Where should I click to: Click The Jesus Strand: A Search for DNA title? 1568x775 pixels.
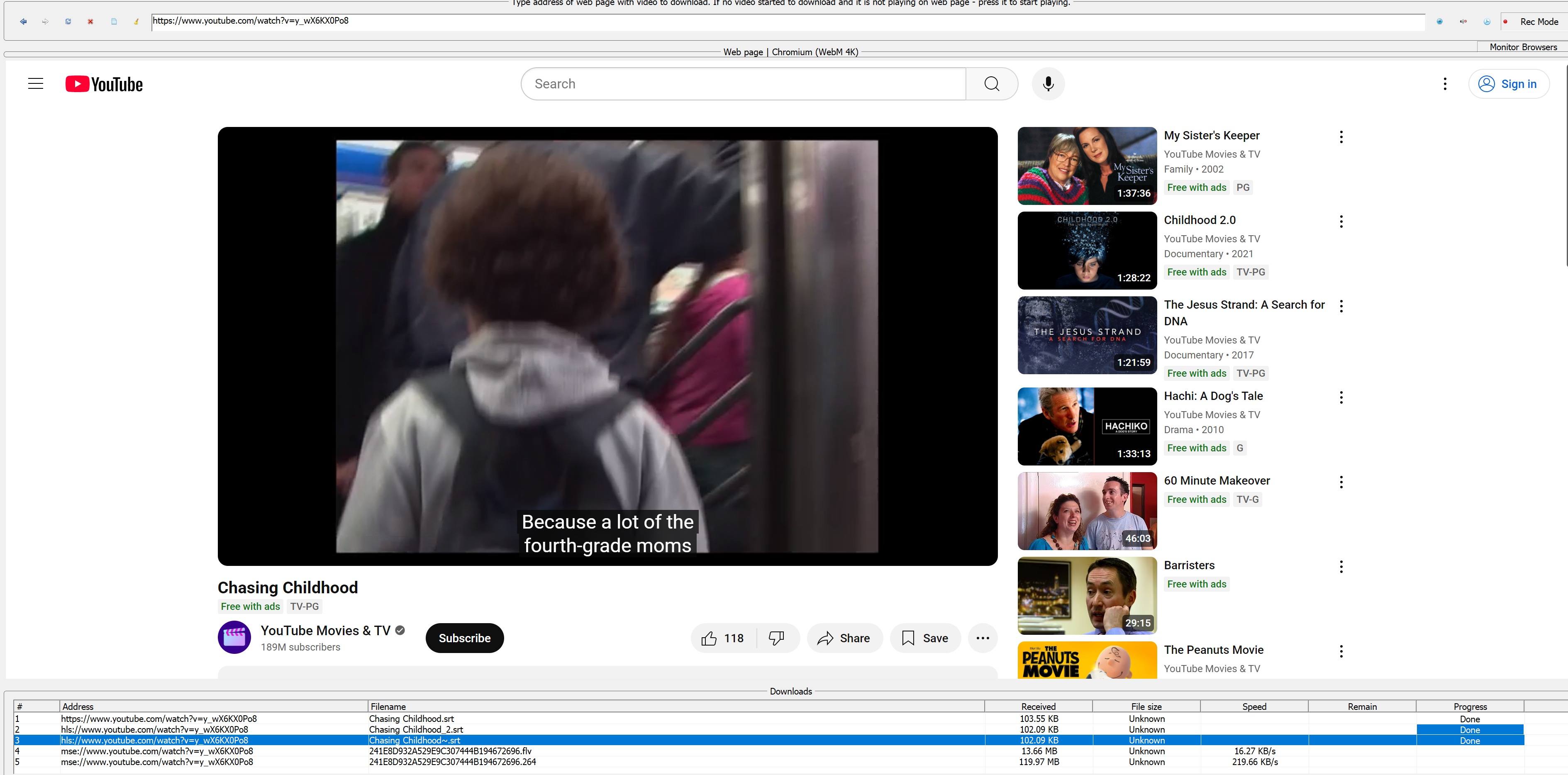tap(1244, 313)
